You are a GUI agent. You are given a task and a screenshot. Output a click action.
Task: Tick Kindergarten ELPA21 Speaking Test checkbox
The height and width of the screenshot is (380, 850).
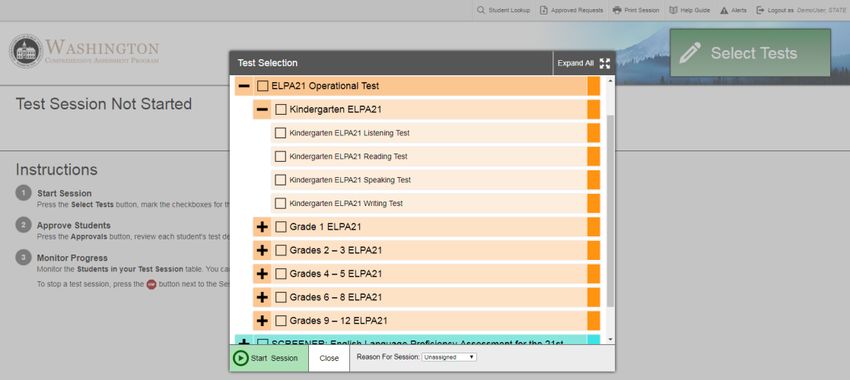280,180
